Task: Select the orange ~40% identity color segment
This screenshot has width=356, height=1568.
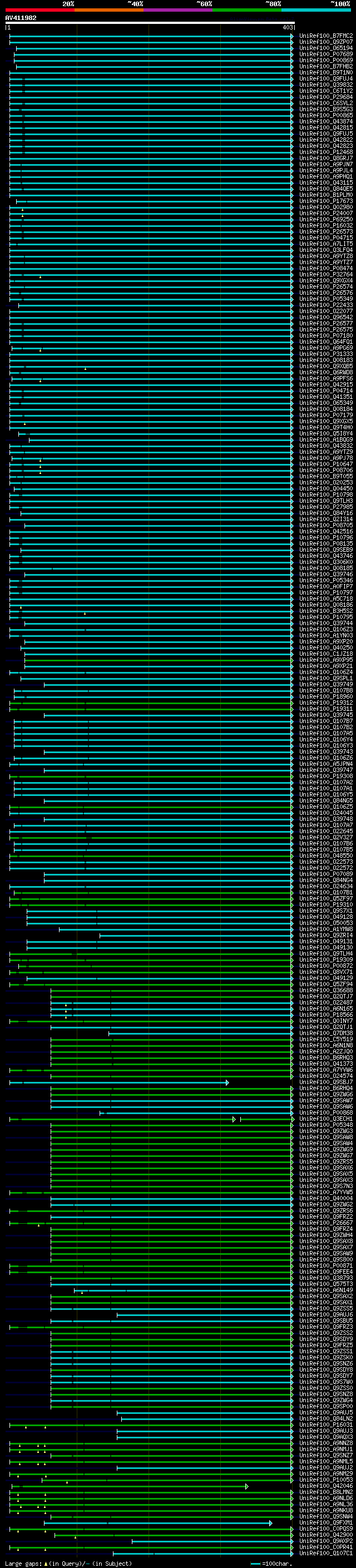Action: [108, 11]
